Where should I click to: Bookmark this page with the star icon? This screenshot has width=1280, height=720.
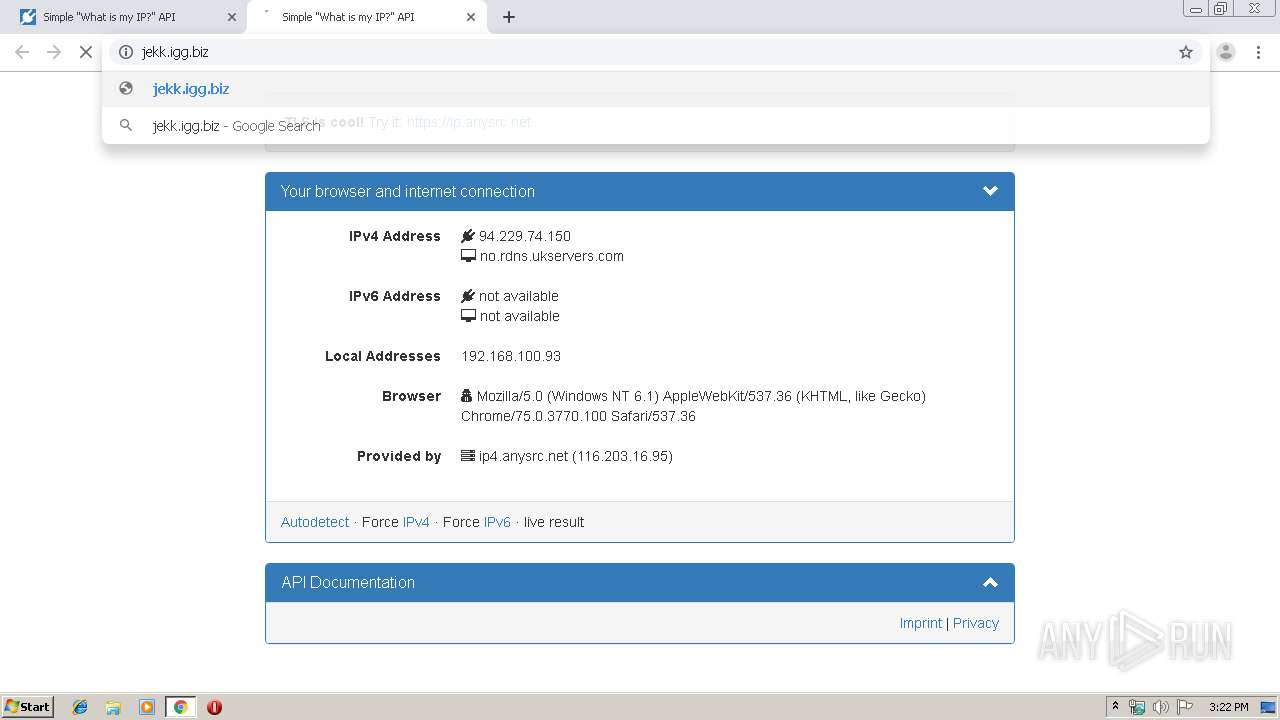[1186, 52]
